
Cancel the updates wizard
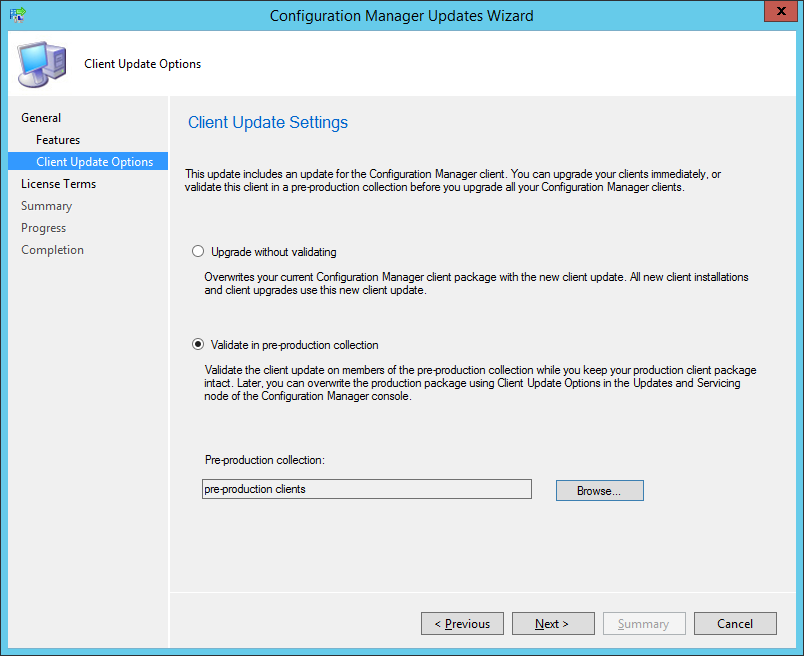pyautogui.click(x=735, y=623)
